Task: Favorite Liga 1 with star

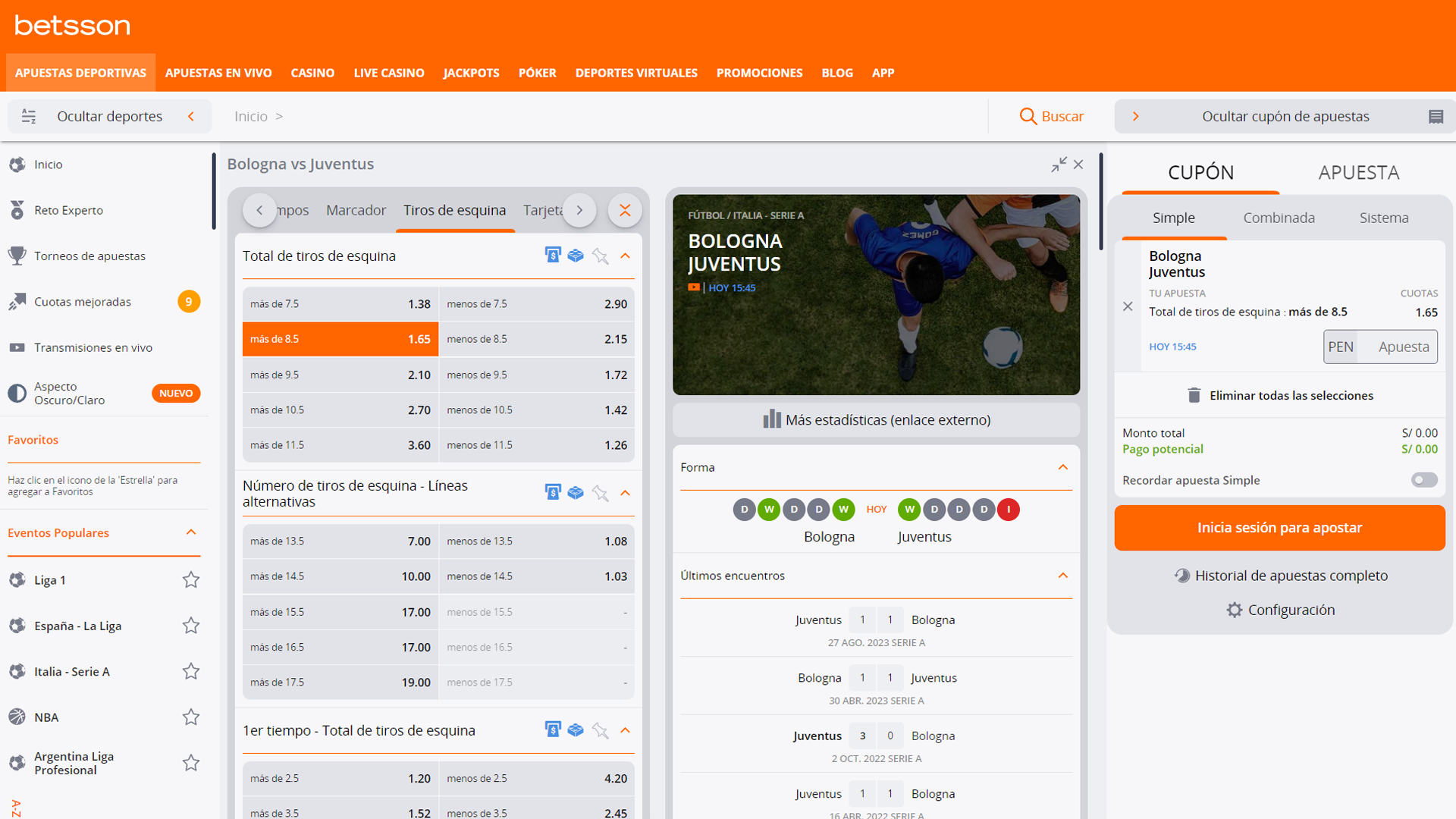Action: [191, 580]
